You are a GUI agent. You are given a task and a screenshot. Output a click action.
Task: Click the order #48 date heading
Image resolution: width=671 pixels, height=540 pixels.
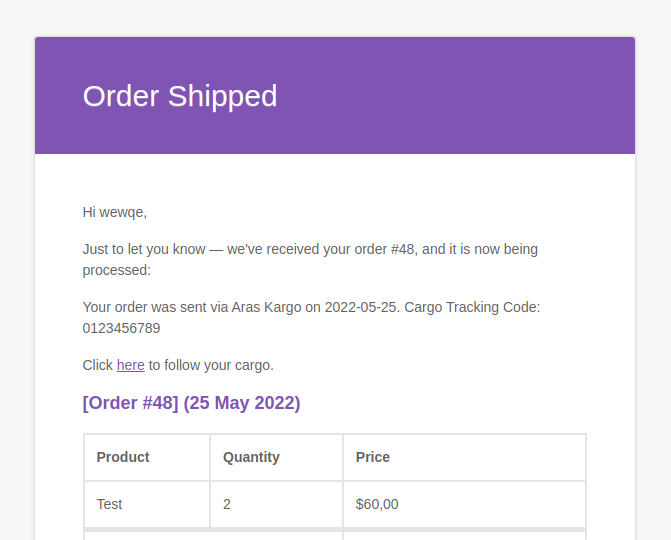(x=191, y=403)
